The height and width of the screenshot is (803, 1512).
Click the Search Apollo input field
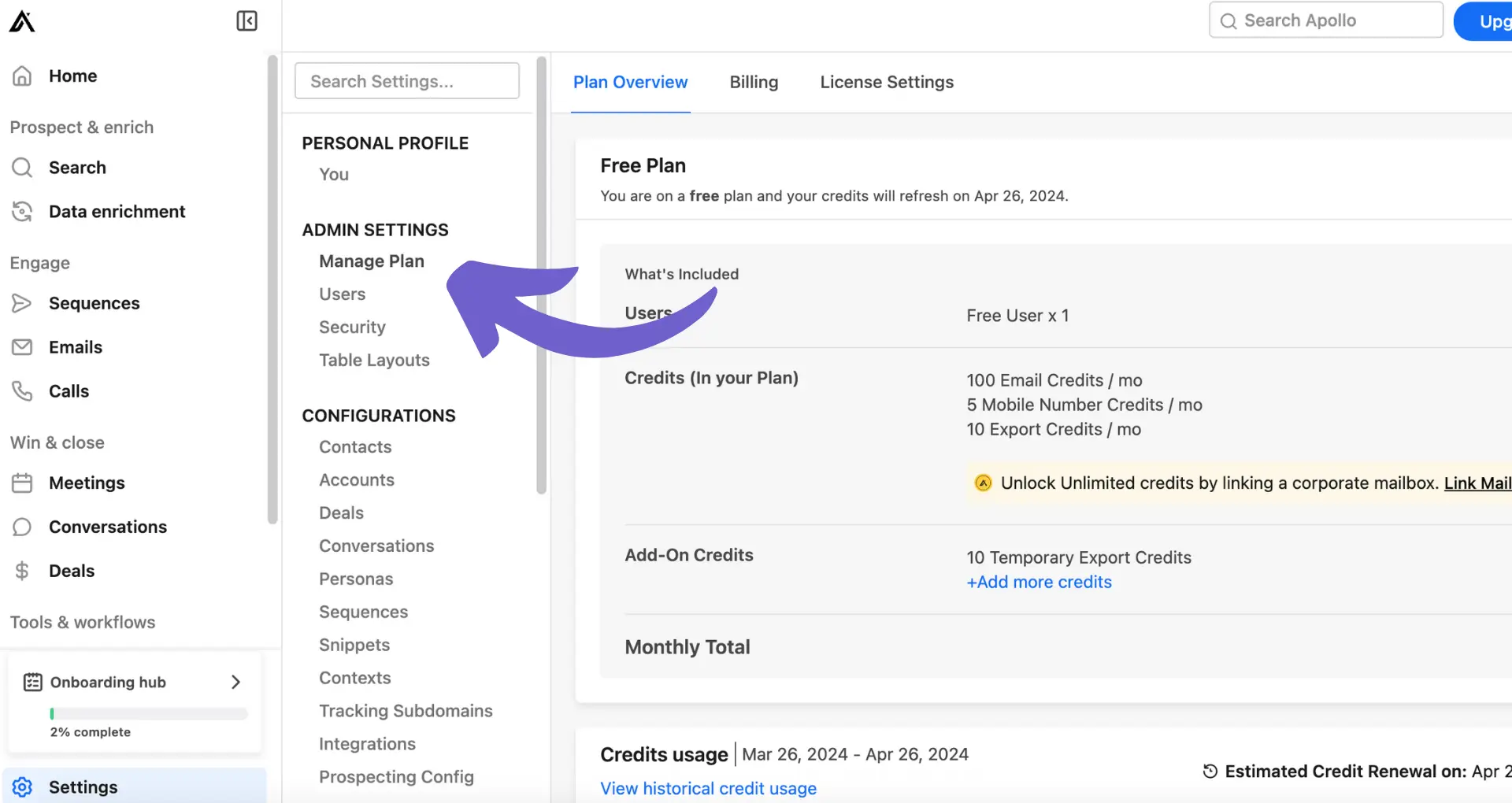(1326, 20)
